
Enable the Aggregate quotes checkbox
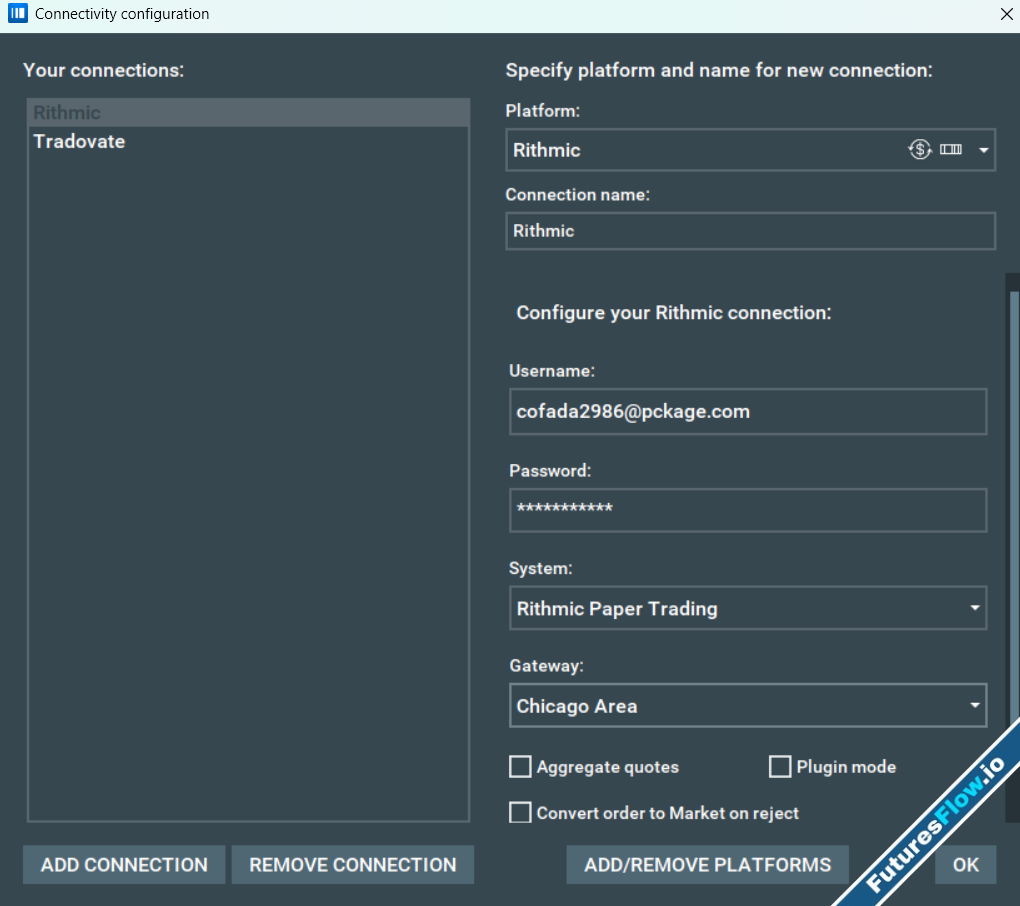click(520, 767)
